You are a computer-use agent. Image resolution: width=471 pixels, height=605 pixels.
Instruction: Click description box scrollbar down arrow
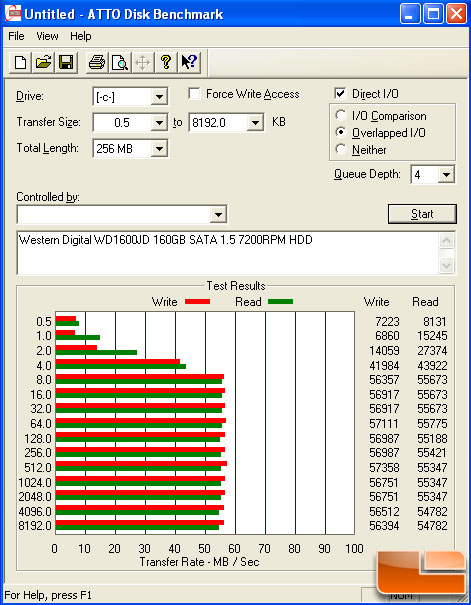tap(446, 265)
